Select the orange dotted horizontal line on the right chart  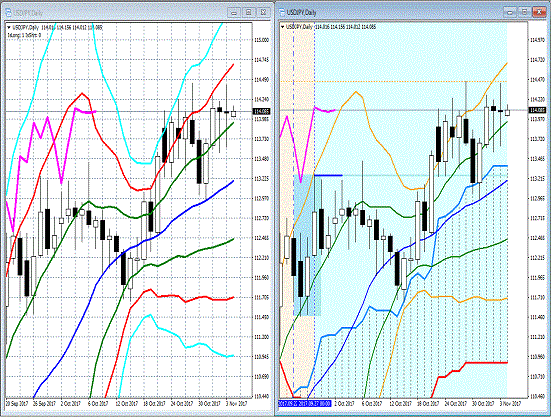[394, 82]
